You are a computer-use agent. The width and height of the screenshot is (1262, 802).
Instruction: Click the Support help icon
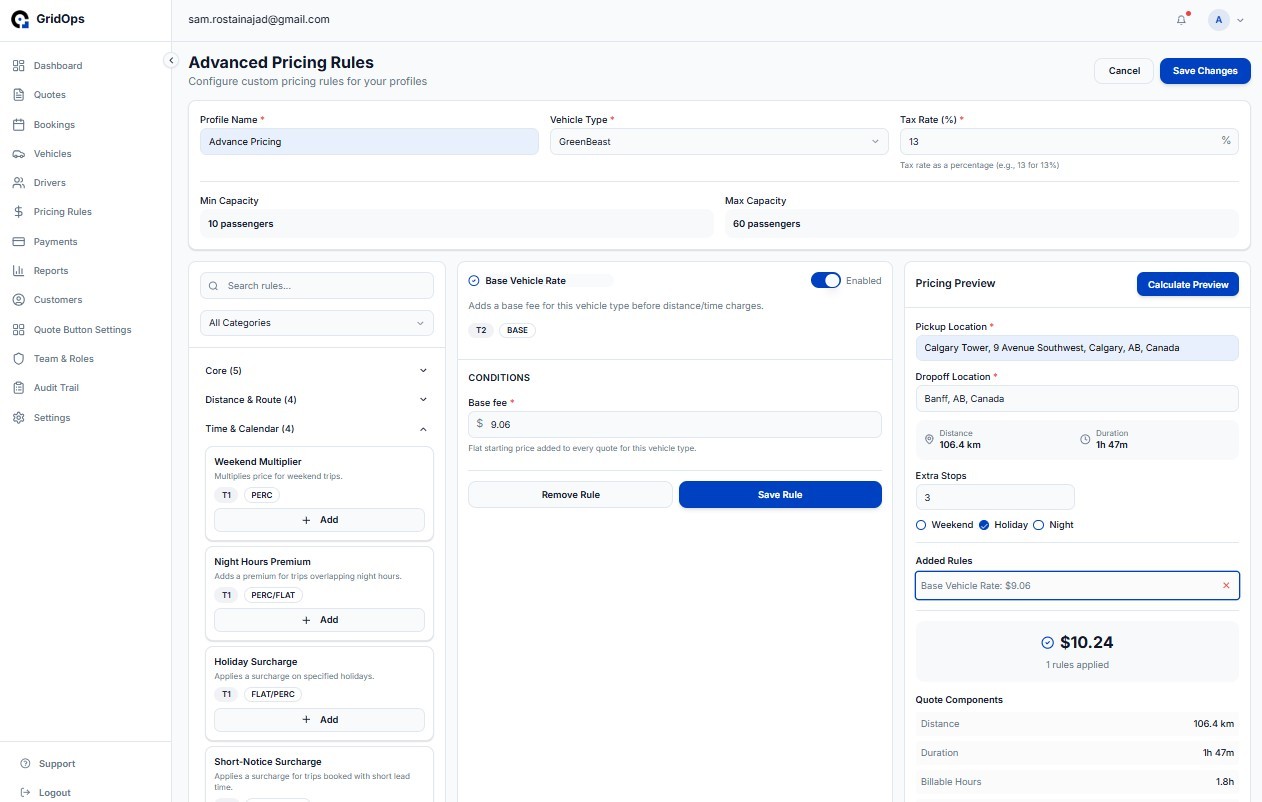[25, 764]
